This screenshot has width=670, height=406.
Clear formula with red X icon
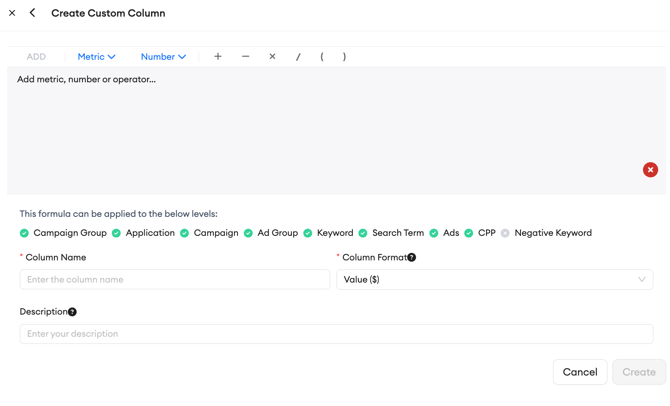(650, 170)
